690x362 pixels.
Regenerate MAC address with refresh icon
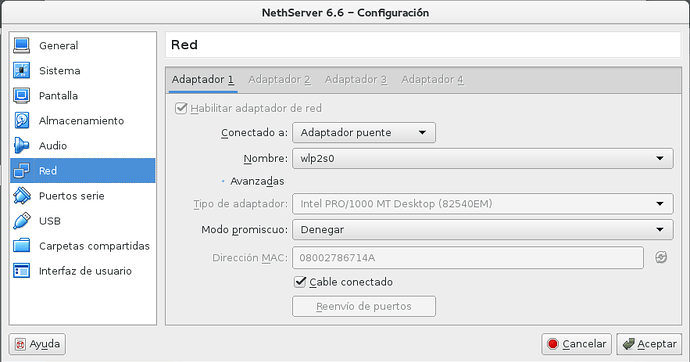tap(661, 257)
